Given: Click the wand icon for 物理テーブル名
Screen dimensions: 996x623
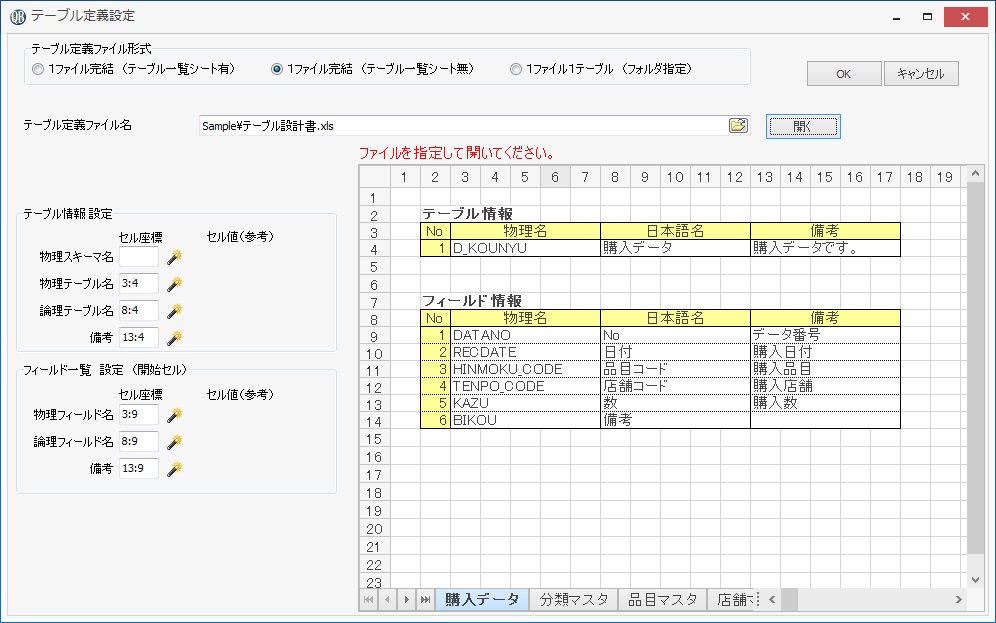Looking at the screenshot, I should point(174,284).
